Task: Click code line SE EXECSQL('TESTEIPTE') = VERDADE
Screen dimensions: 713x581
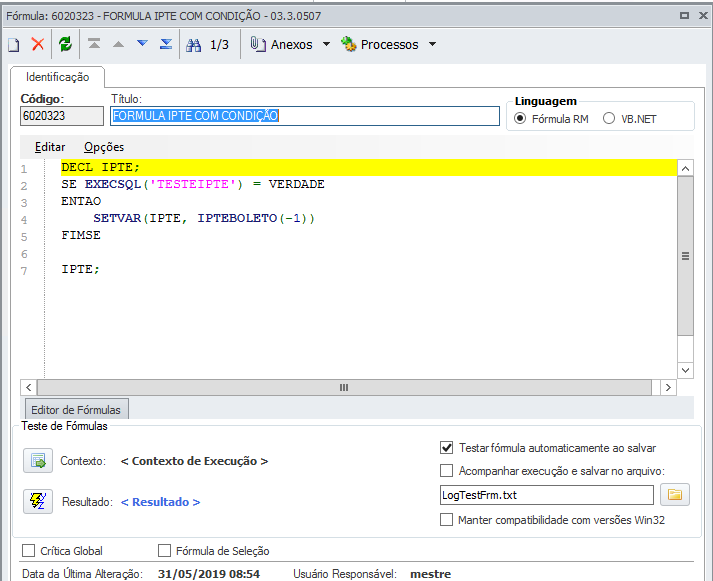Action: coord(193,184)
